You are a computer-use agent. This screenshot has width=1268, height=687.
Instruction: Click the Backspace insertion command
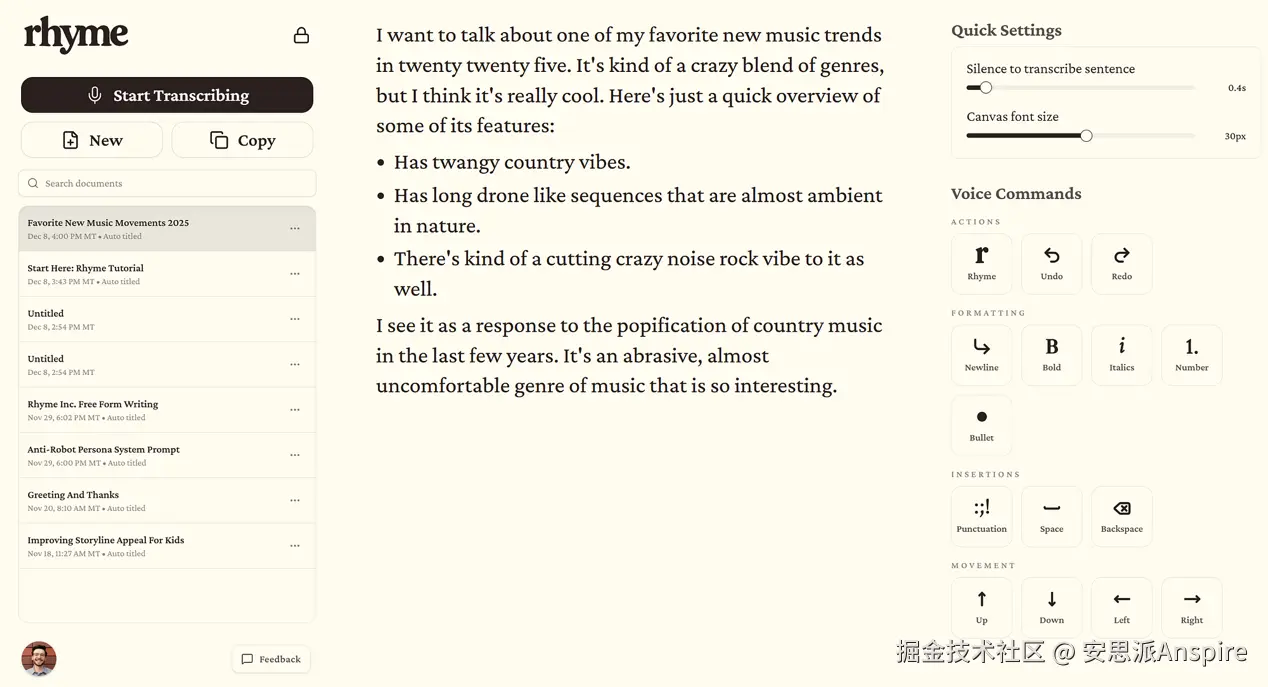(1121, 516)
